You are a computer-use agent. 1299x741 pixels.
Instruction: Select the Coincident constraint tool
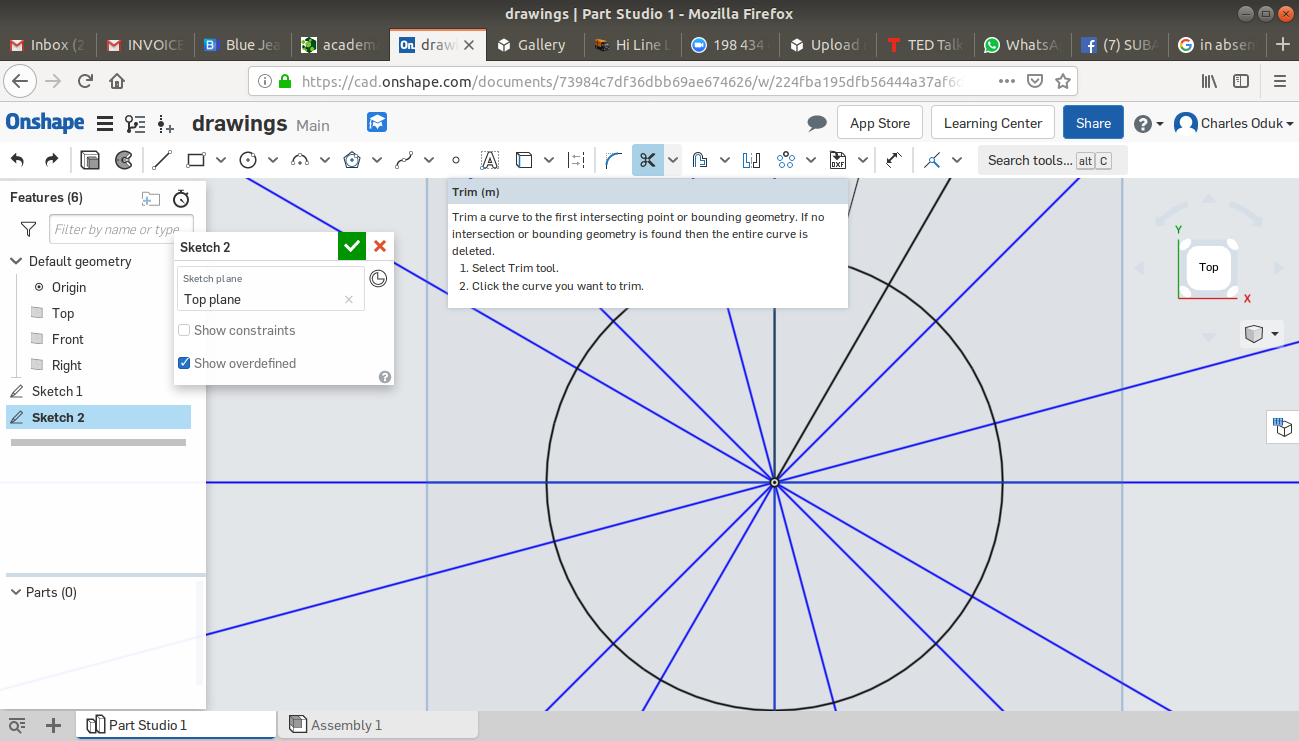click(932, 160)
